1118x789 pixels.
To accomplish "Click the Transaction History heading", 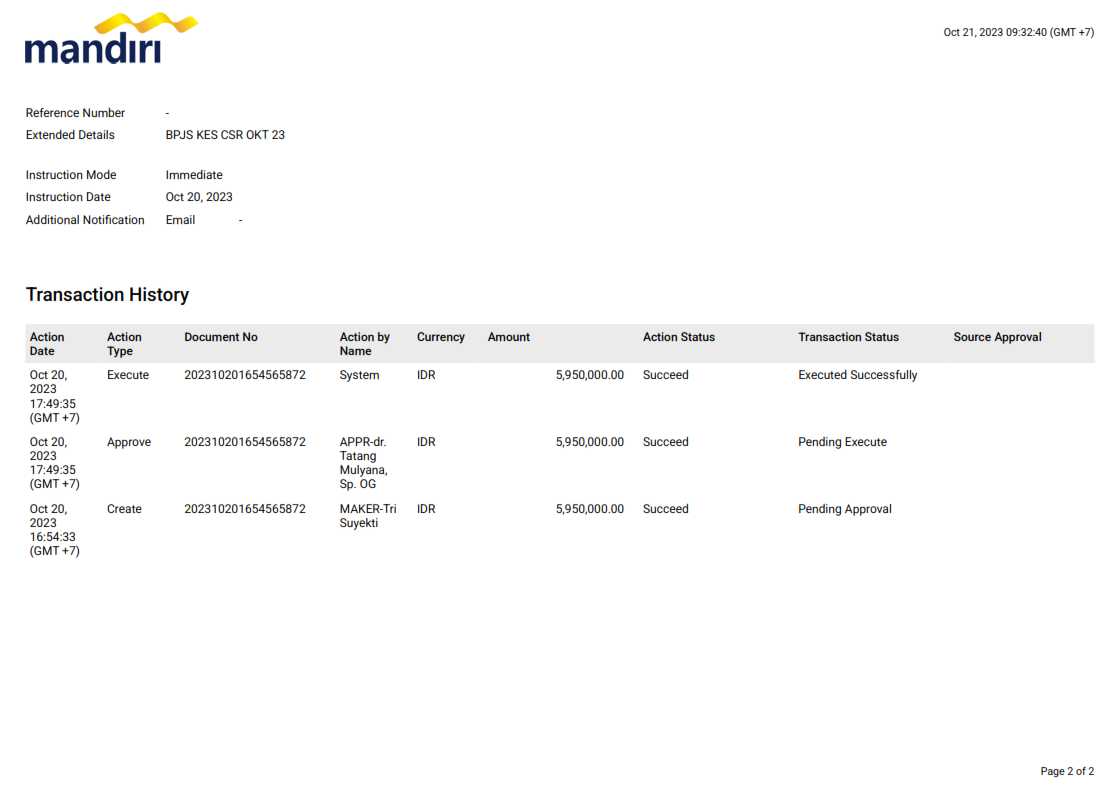I will tap(107, 295).
